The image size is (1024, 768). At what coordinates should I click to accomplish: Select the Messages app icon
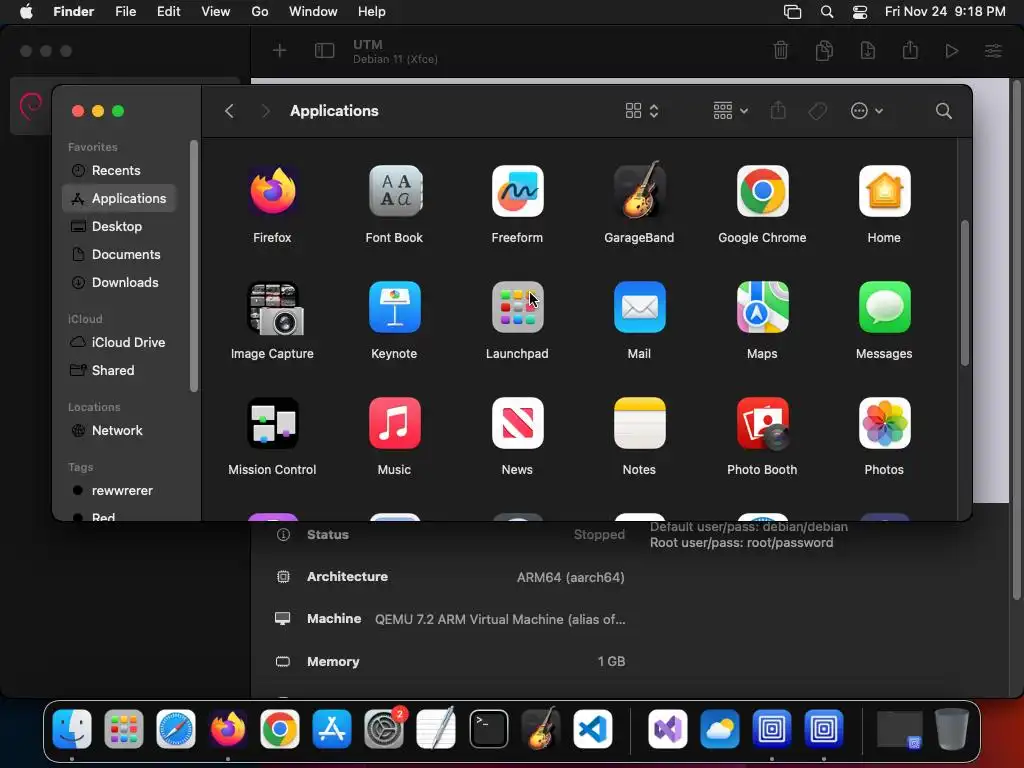click(884, 308)
